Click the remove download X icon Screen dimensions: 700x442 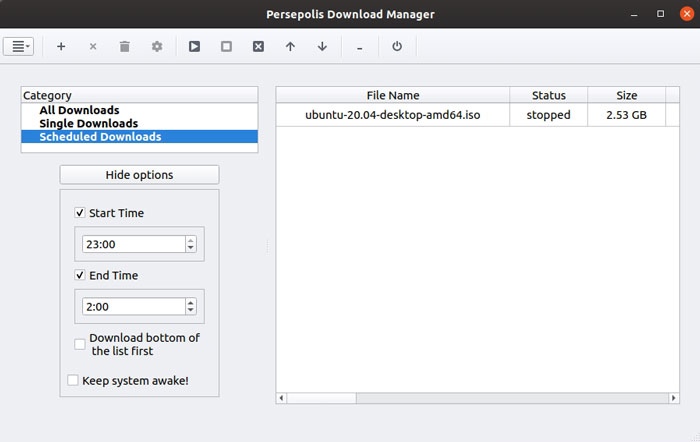click(93, 46)
